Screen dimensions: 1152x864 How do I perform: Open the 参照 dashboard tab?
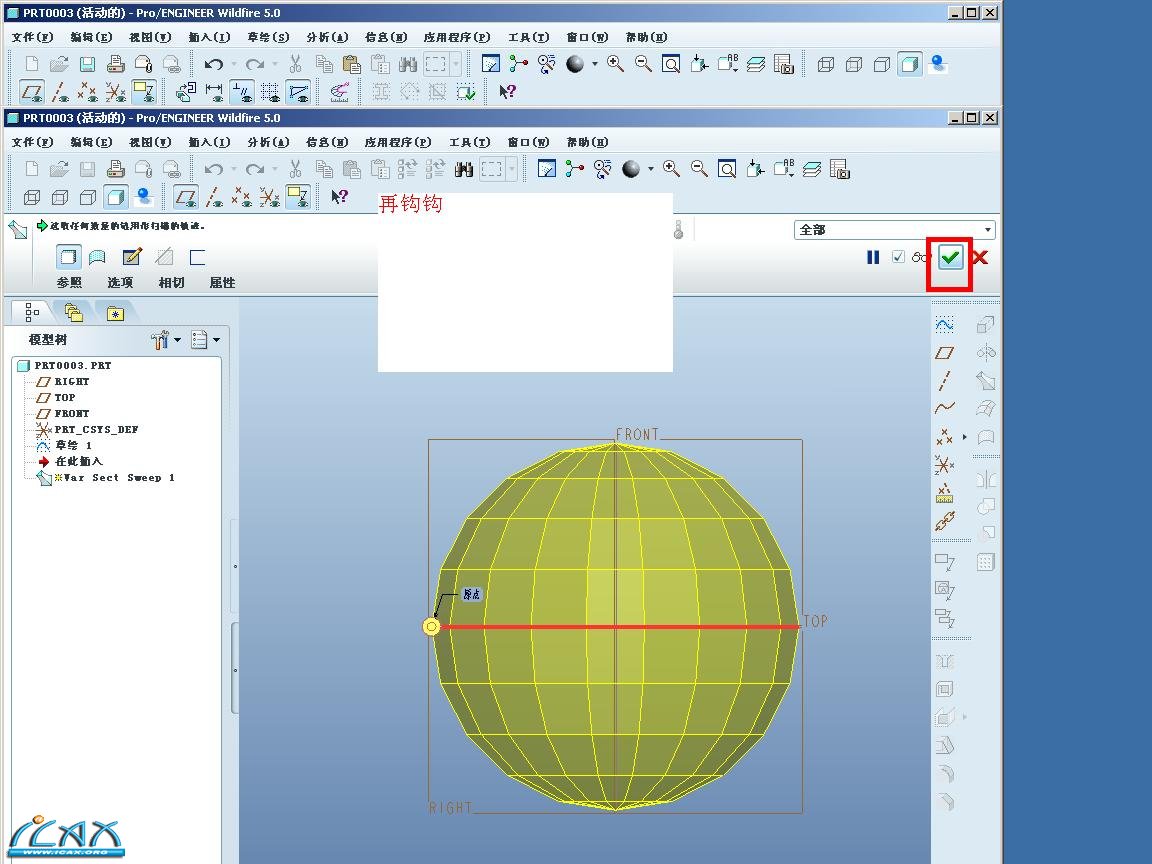pos(69,283)
